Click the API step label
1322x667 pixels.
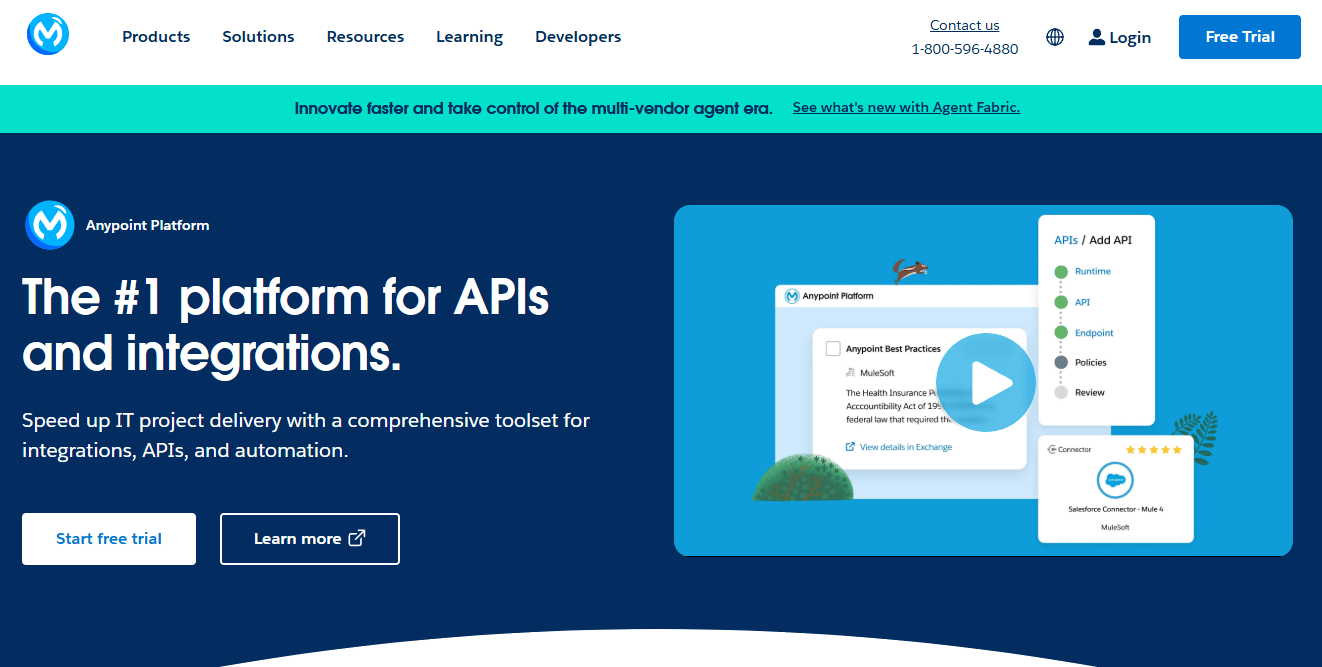click(1082, 302)
